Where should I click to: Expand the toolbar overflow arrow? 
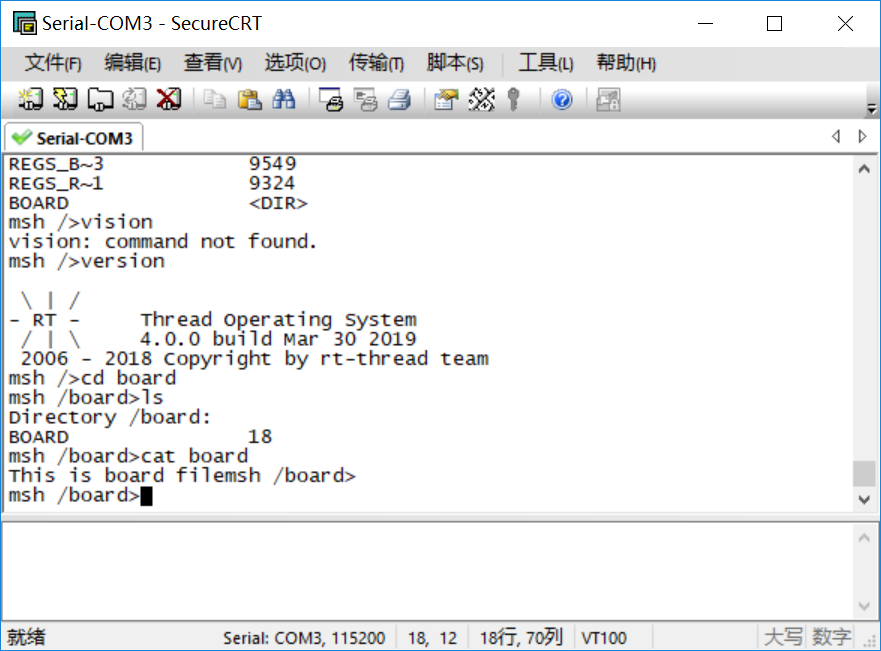pos(871,108)
